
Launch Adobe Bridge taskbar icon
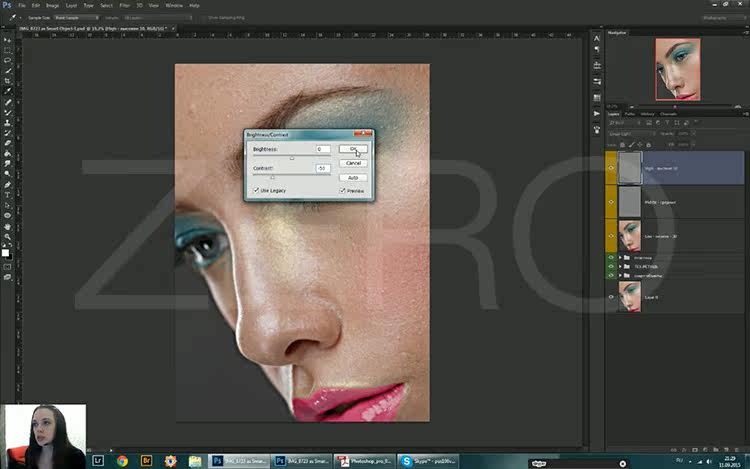tap(146, 461)
